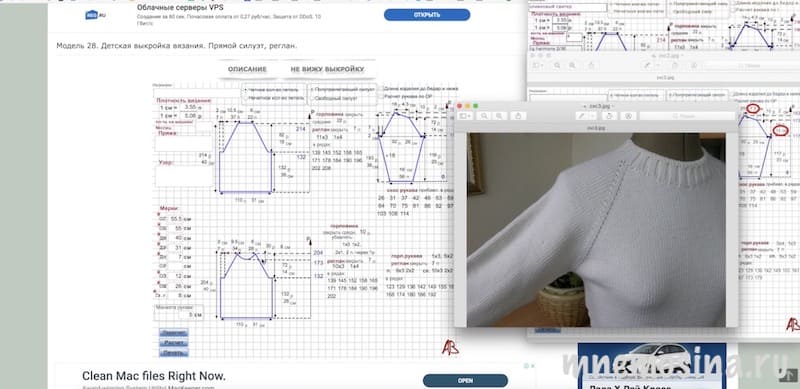800x389 pixels.
Task: Open the НЕ ВИЖУ ВЫКРОЙКУ tab
Action: [x=327, y=69]
